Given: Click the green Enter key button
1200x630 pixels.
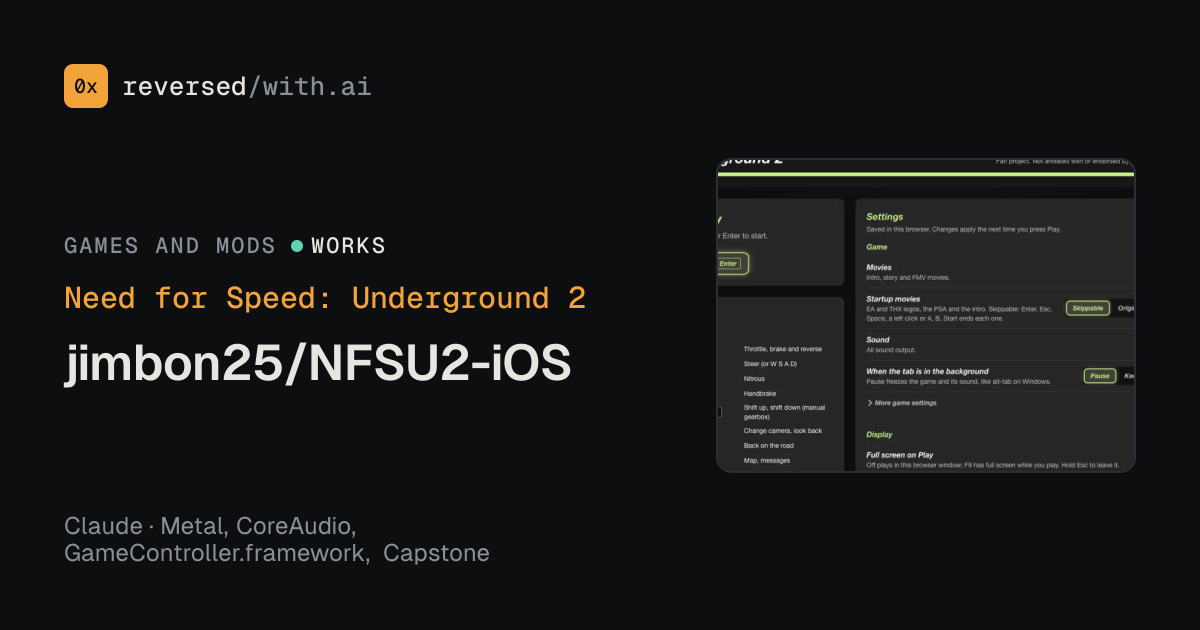Looking at the screenshot, I should click(x=731, y=264).
